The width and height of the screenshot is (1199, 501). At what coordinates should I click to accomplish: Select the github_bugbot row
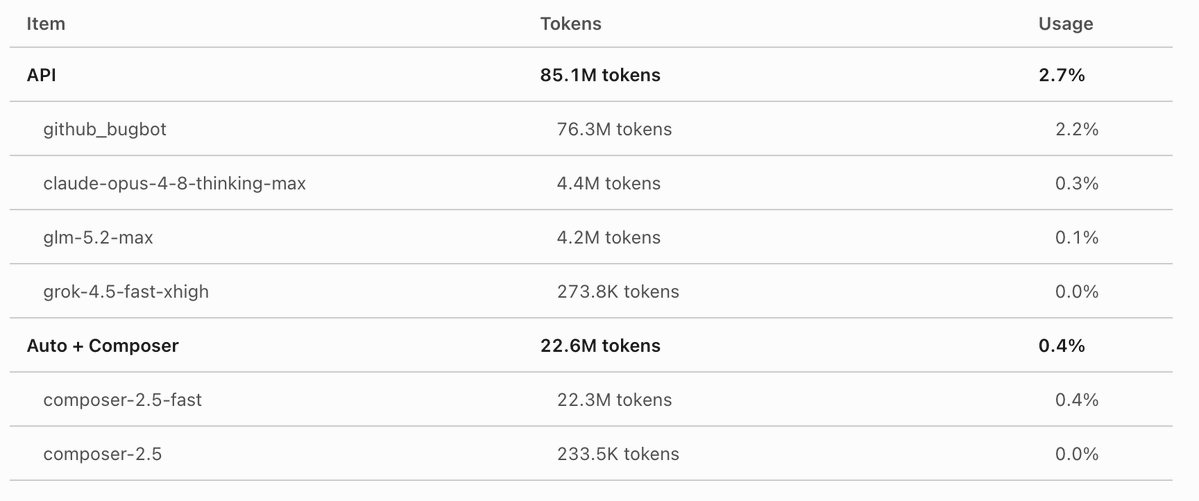(591, 129)
